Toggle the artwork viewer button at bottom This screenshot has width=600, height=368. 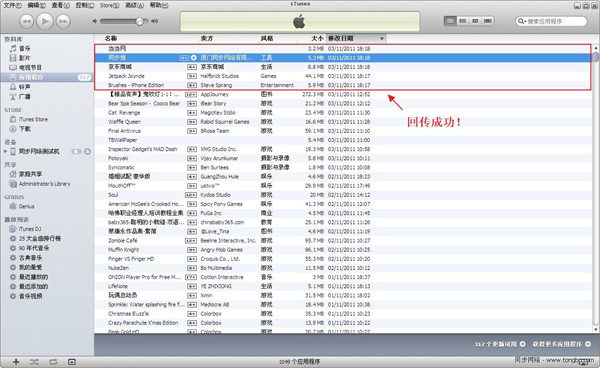point(72,362)
